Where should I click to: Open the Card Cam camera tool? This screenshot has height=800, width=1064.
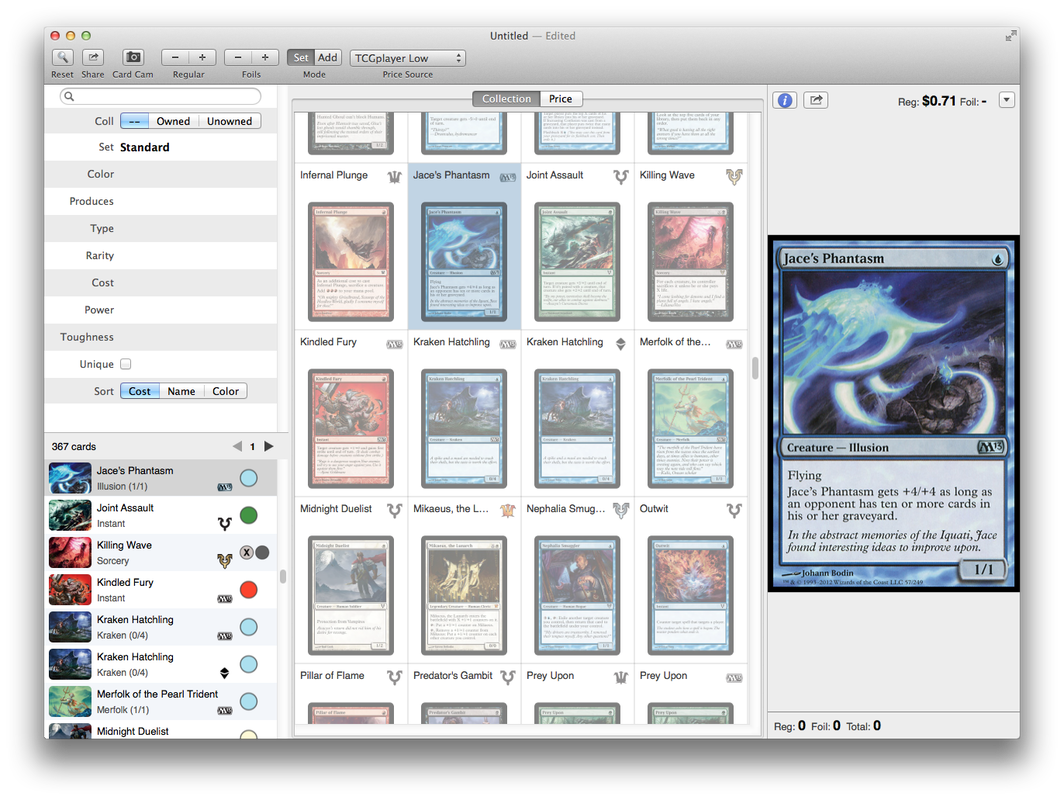point(132,57)
